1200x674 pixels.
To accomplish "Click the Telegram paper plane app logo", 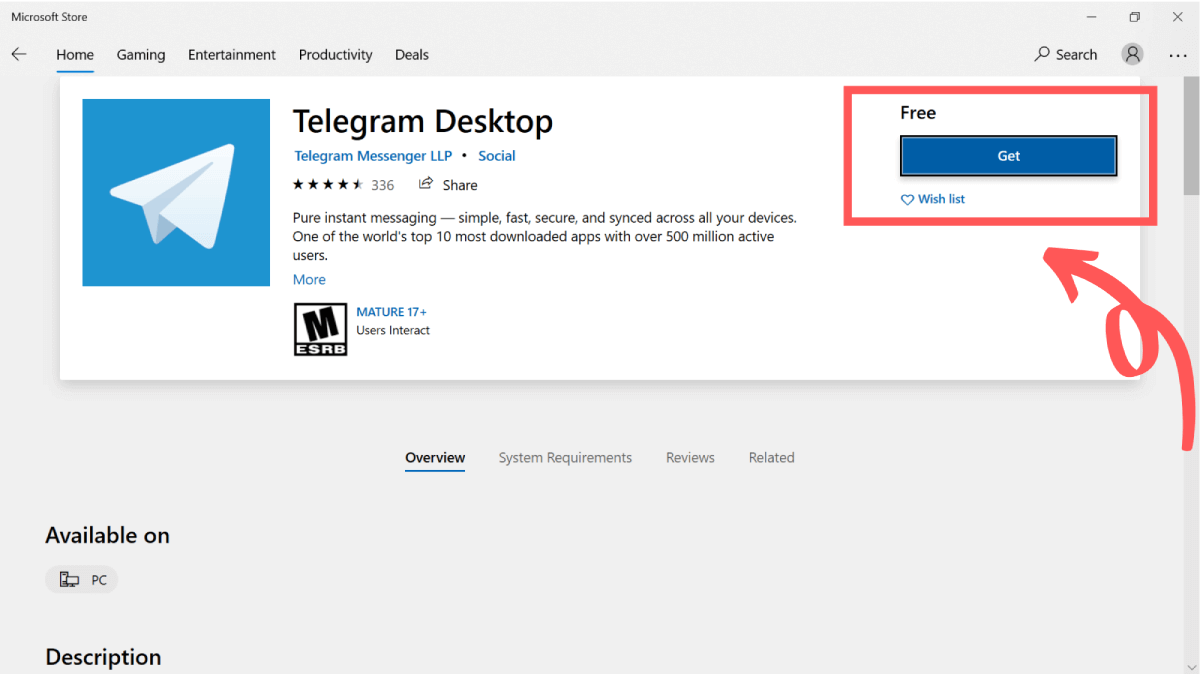I will (x=176, y=192).
